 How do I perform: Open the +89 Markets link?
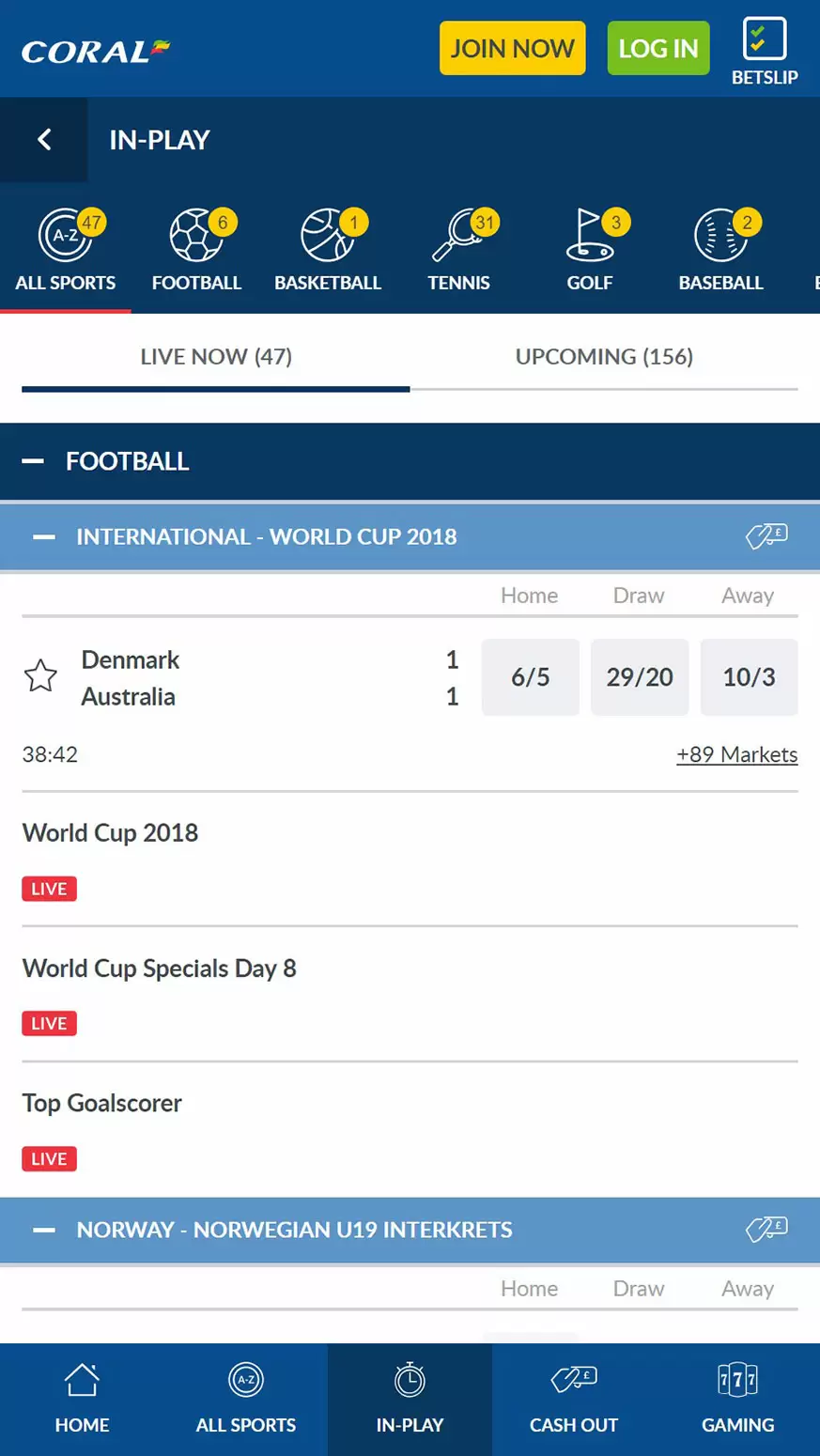coord(737,754)
